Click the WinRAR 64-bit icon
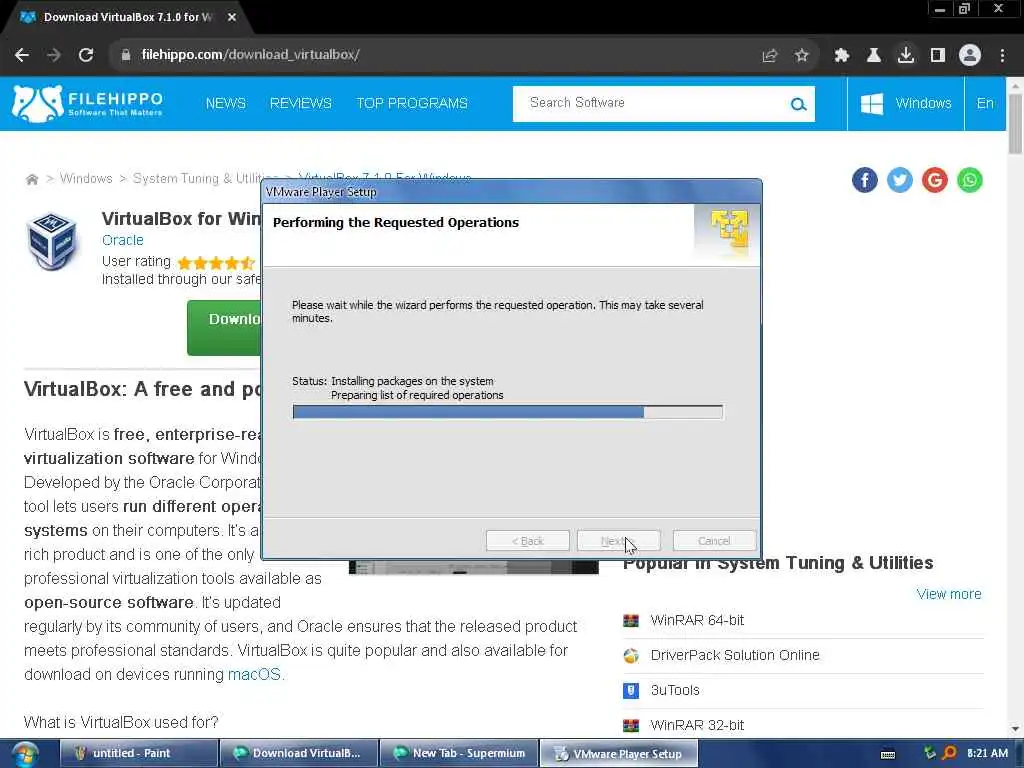 tap(631, 620)
